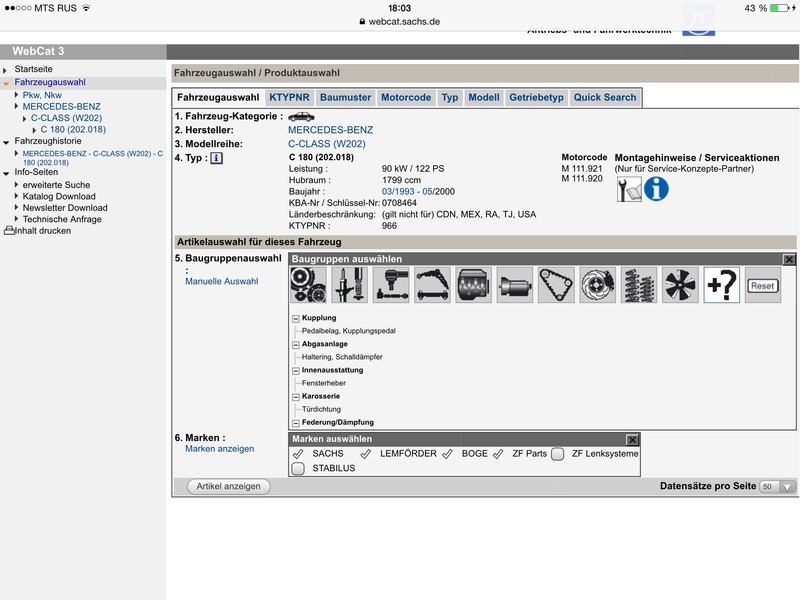Uncheck the ZF Parts brand checkbox
This screenshot has width=800, height=600.
pyautogui.click(x=498, y=454)
